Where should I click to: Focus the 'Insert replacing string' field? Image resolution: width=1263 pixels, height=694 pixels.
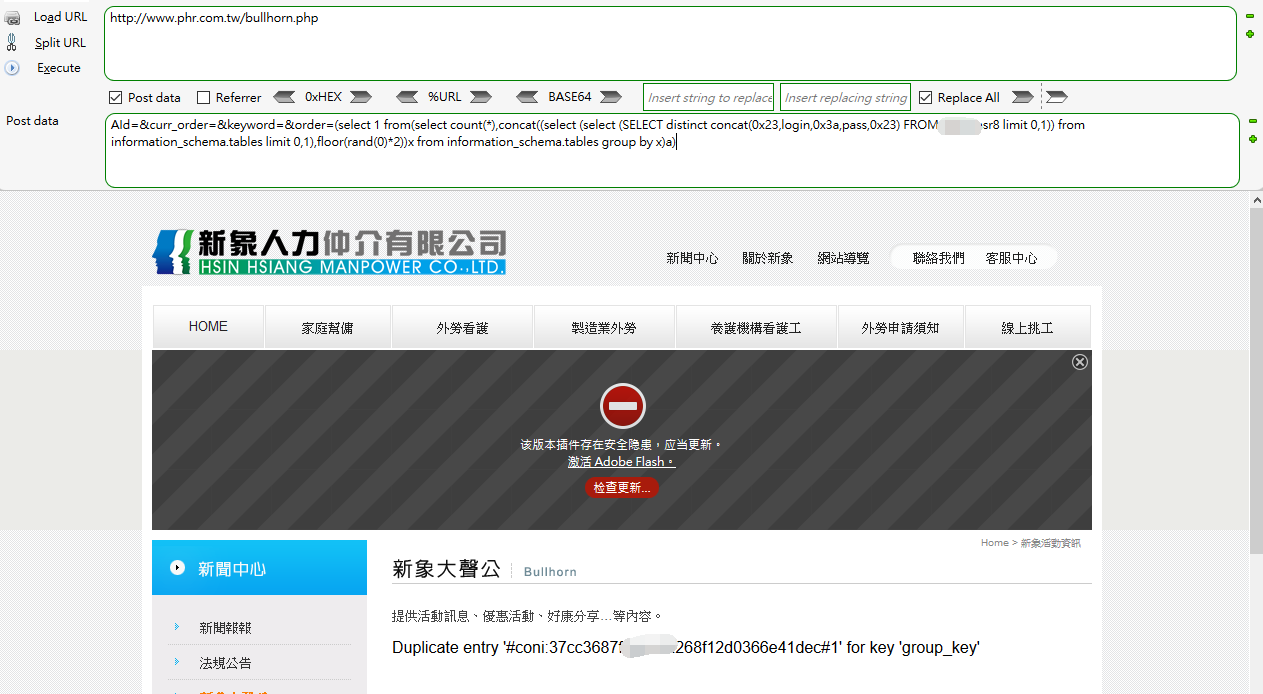pyautogui.click(x=845, y=97)
